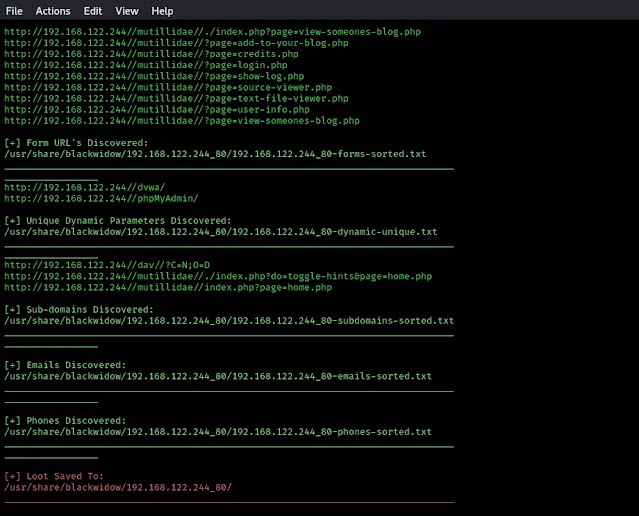Screen dimensions: 639x516
Task: Click the phones-sorted.txt file path
Action: [x=218, y=432]
